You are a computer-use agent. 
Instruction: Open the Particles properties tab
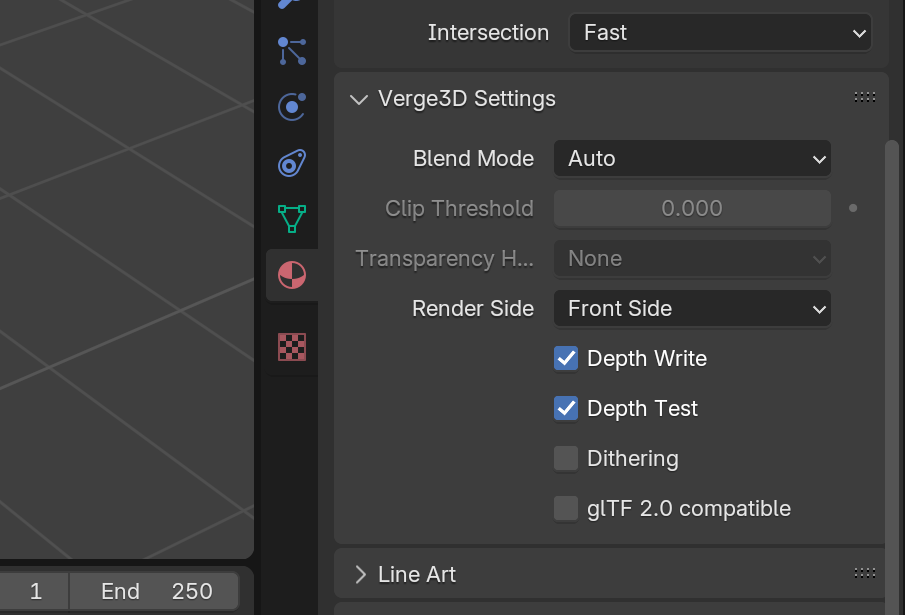click(x=292, y=51)
